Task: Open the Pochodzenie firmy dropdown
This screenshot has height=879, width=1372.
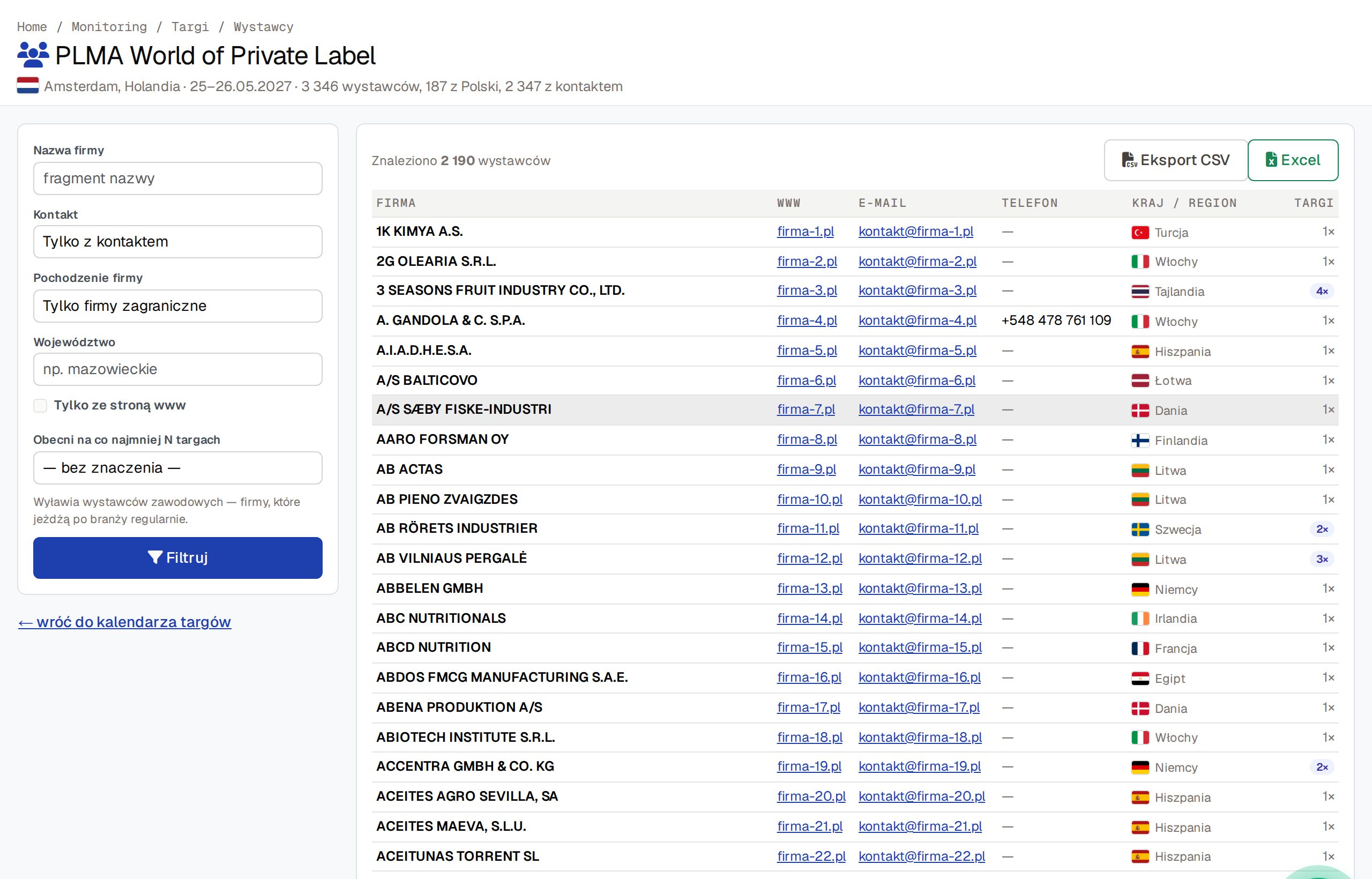Action: 177,306
